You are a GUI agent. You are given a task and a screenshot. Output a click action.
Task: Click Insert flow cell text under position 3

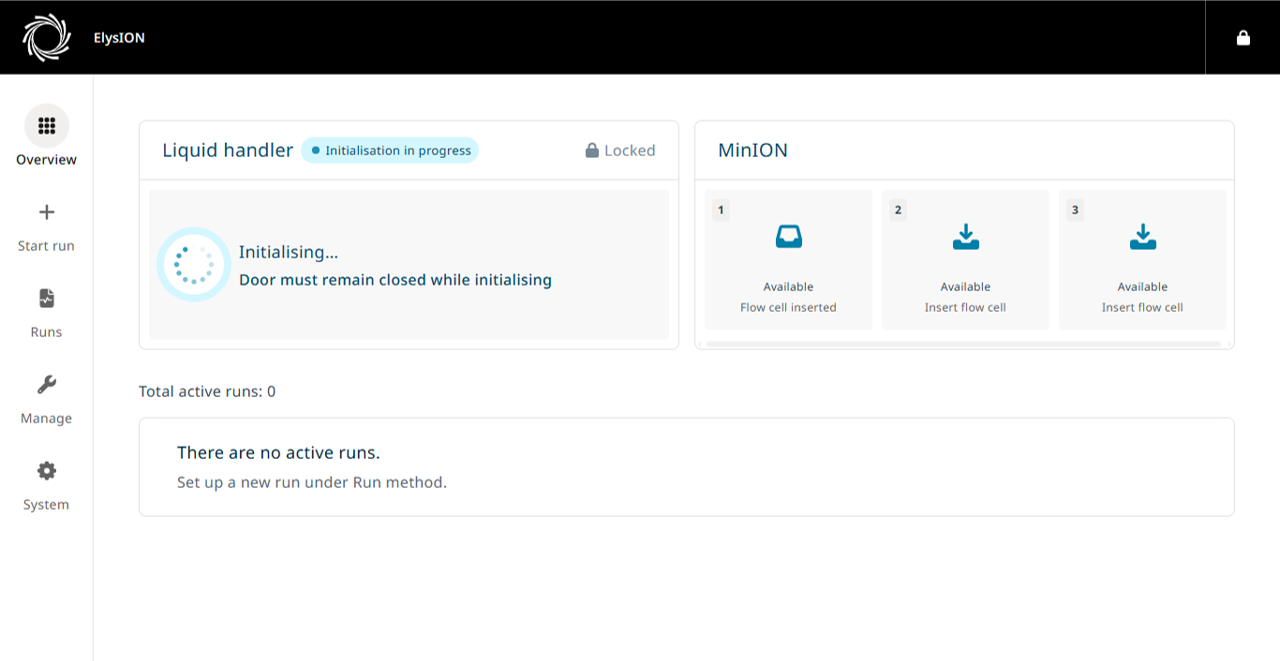[x=1142, y=307]
